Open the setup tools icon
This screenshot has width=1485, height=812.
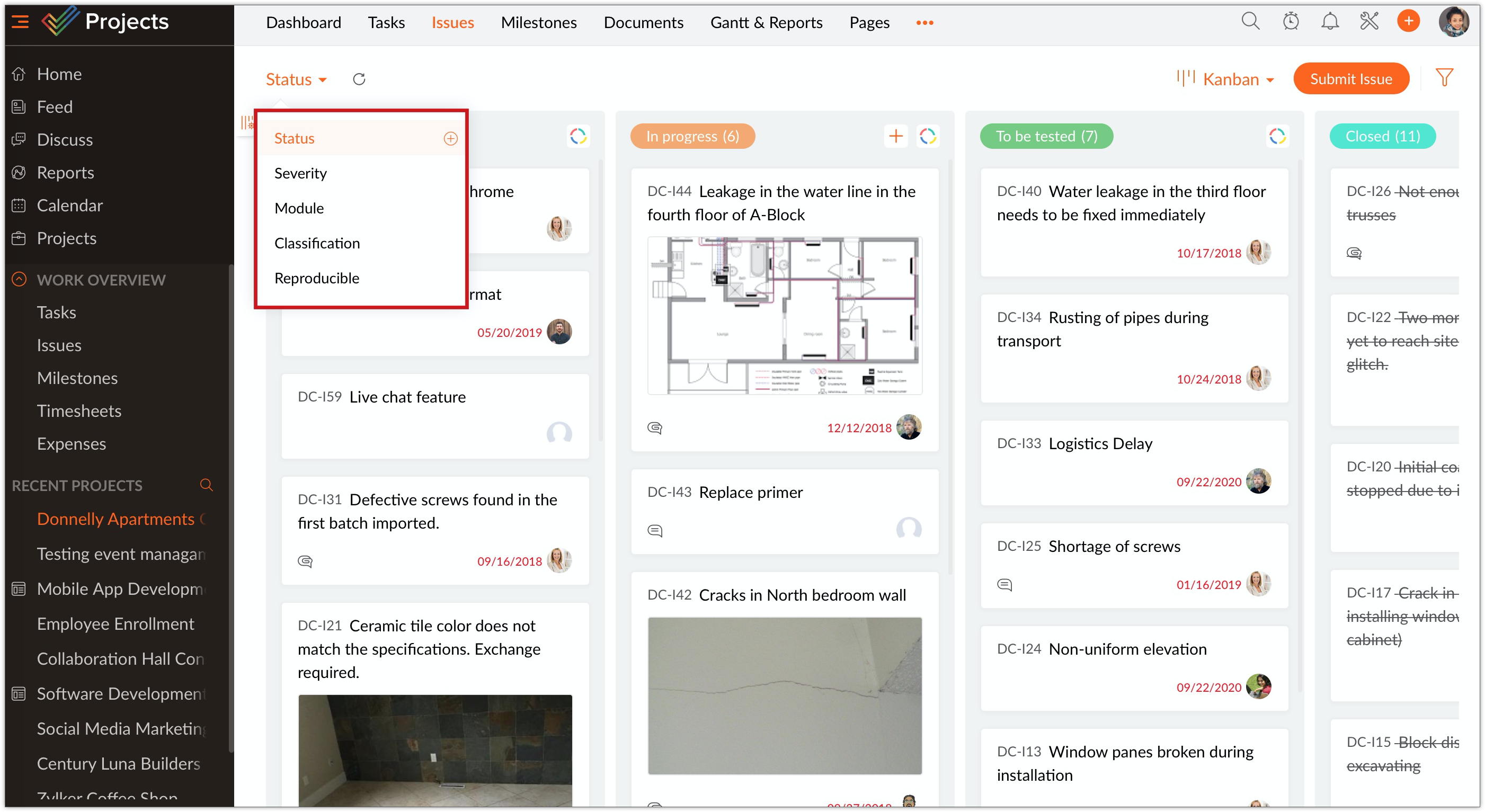coord(1368,22)
